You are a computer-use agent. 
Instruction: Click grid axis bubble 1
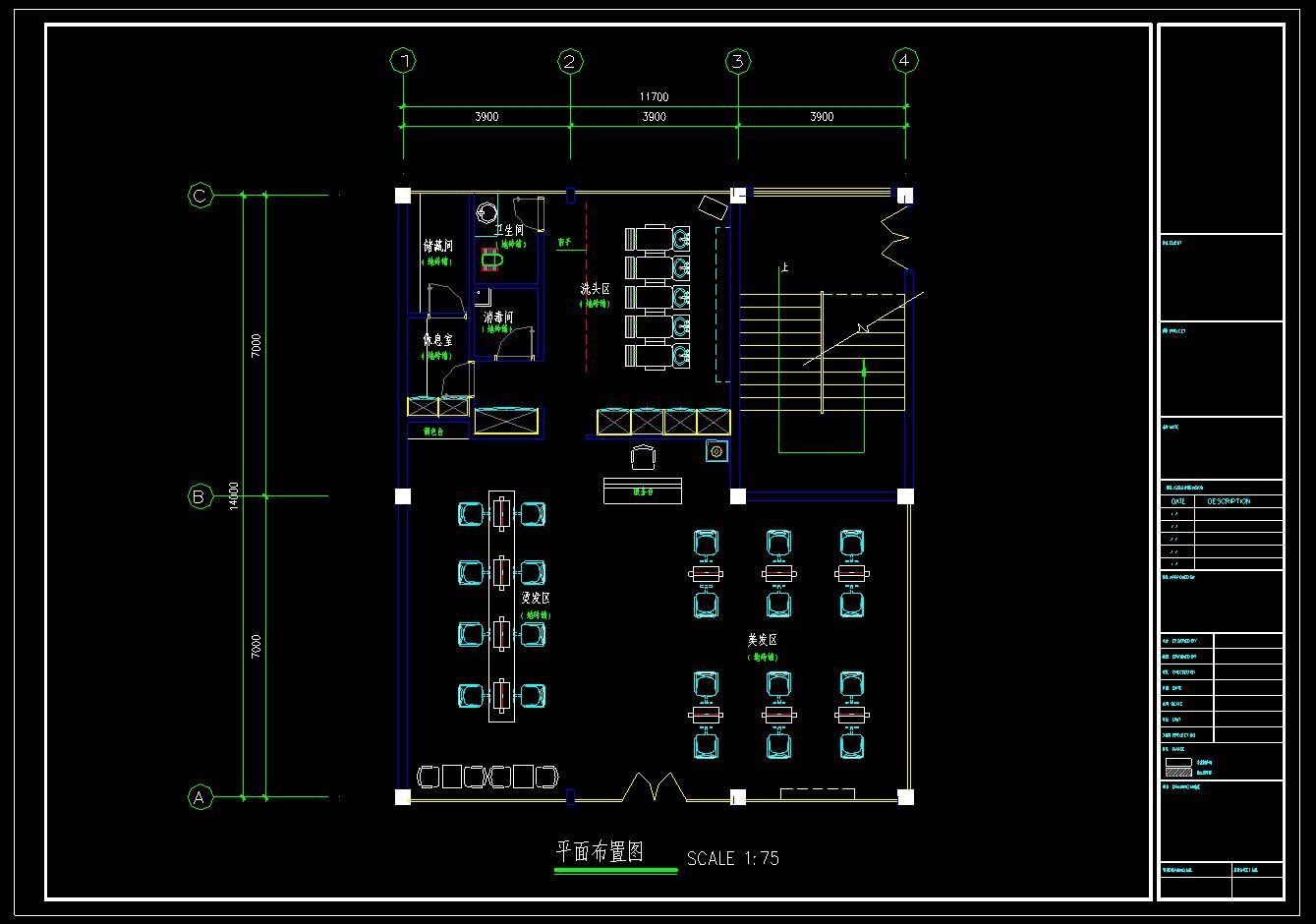tap(402, 61)
